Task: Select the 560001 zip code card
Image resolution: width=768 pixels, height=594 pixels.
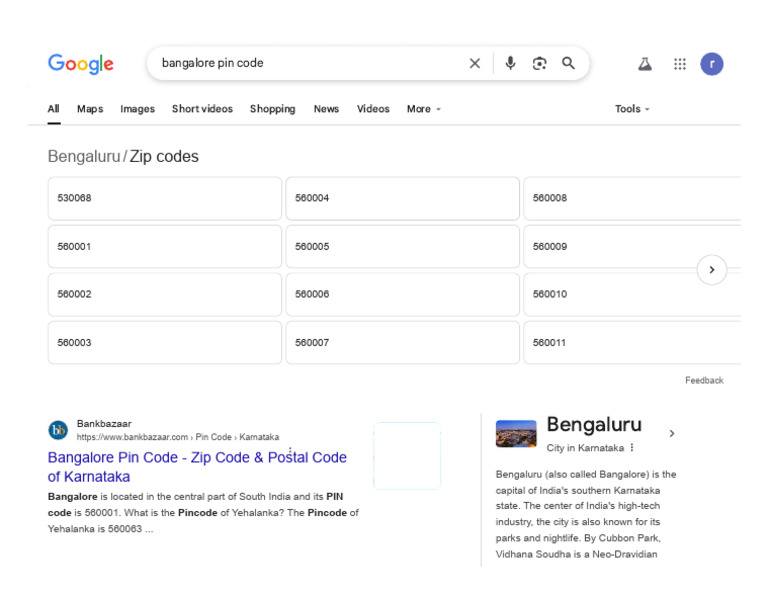Action: coord(164,246)
